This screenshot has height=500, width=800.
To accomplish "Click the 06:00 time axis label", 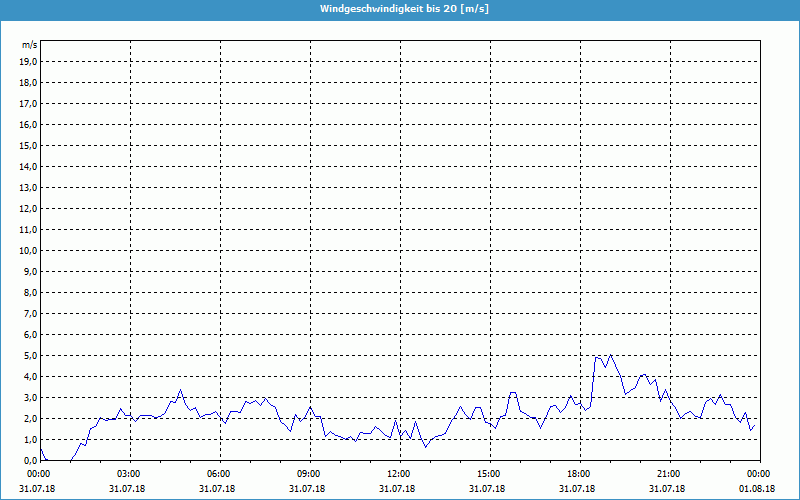I will coord(218,474).
